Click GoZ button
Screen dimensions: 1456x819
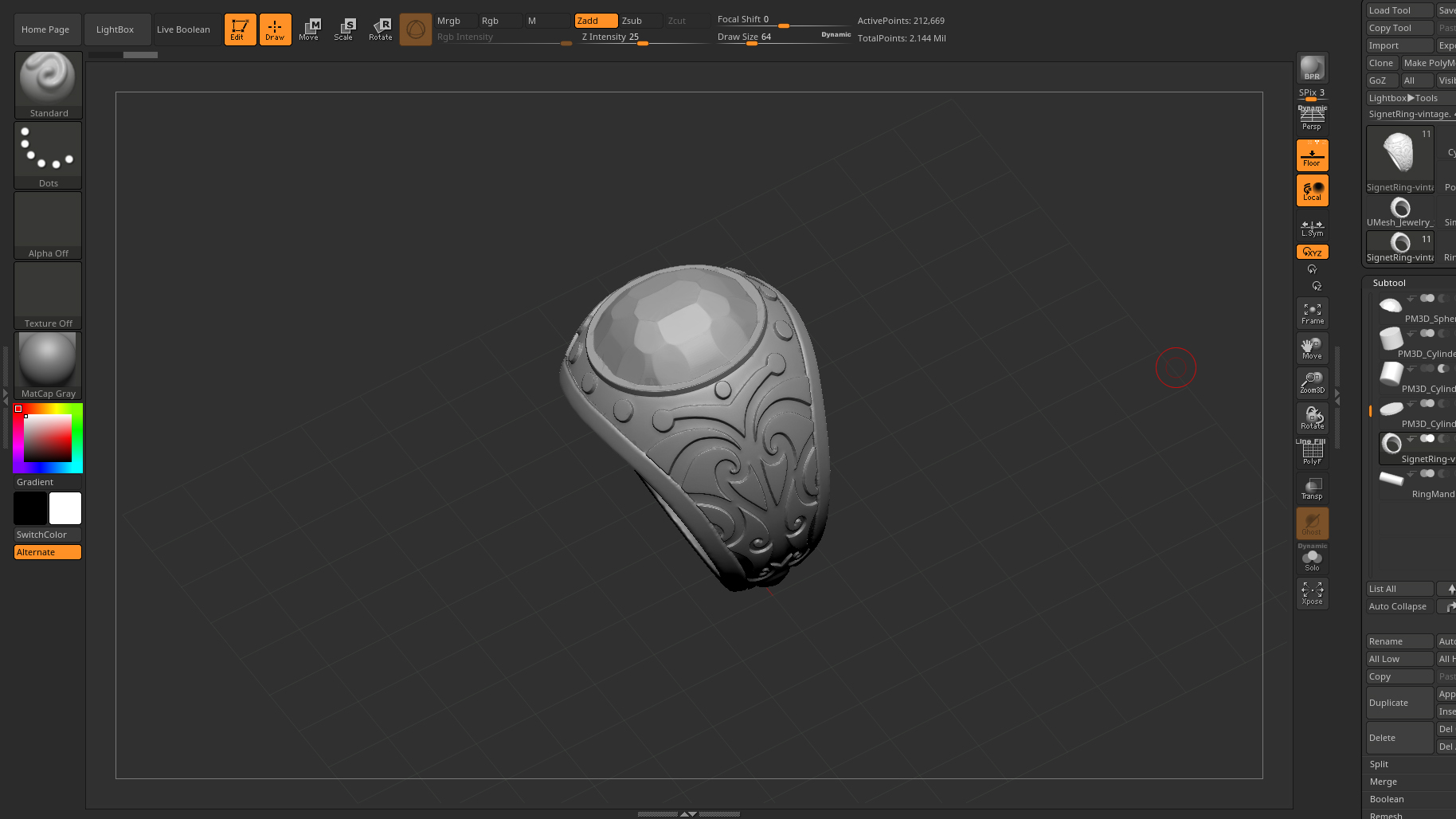1382,80
